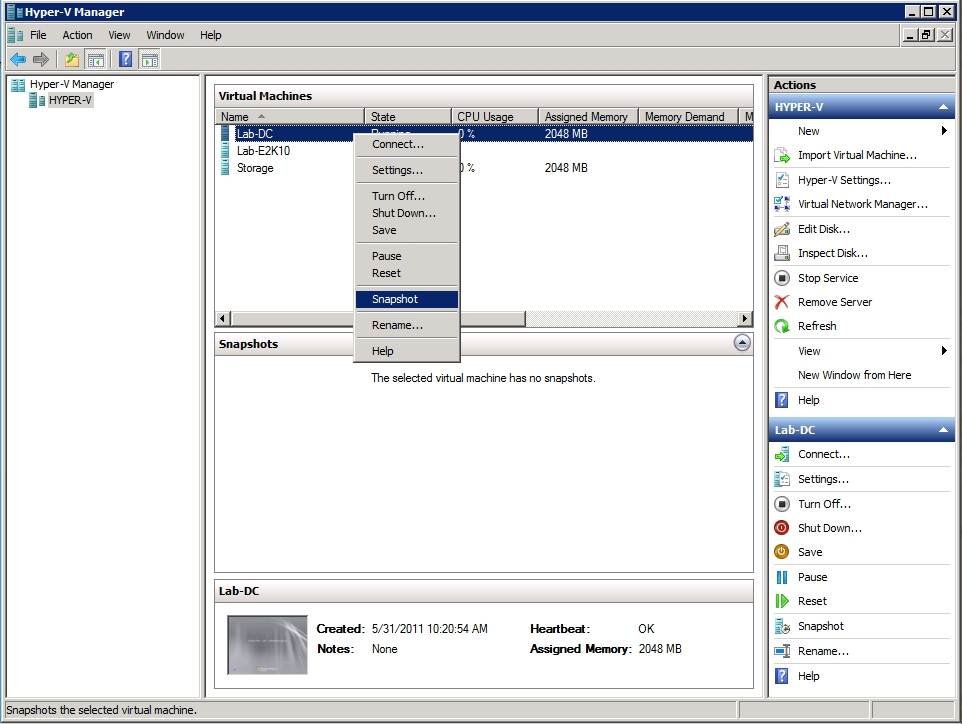Click the Edit Disk pencil icon
Viewport: 962px width, 724px height.
point(782,229)
